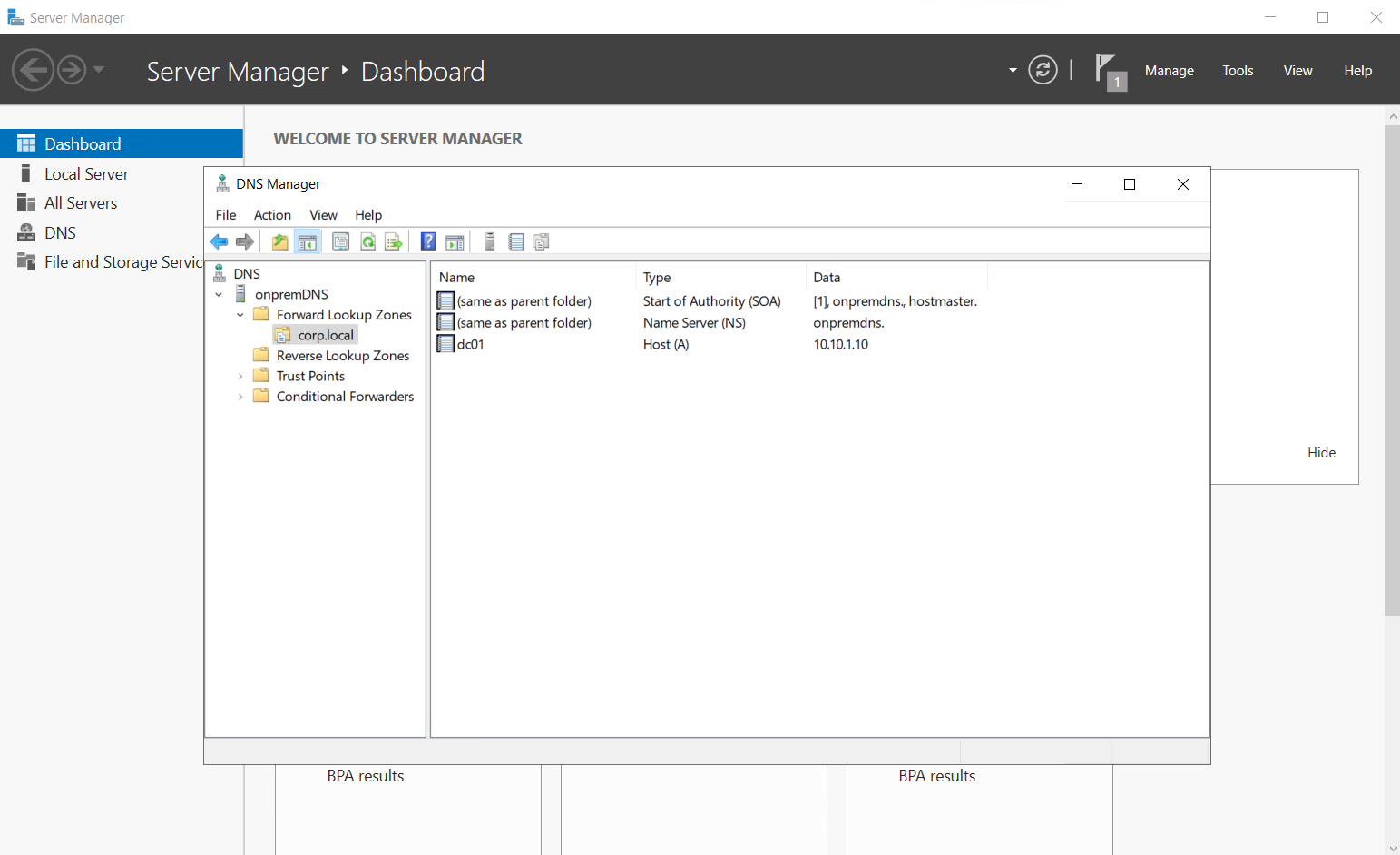Screen dimensions: 1400x855
Task: Click the DNS Manager title bar icon
Action: coord(222,184)
